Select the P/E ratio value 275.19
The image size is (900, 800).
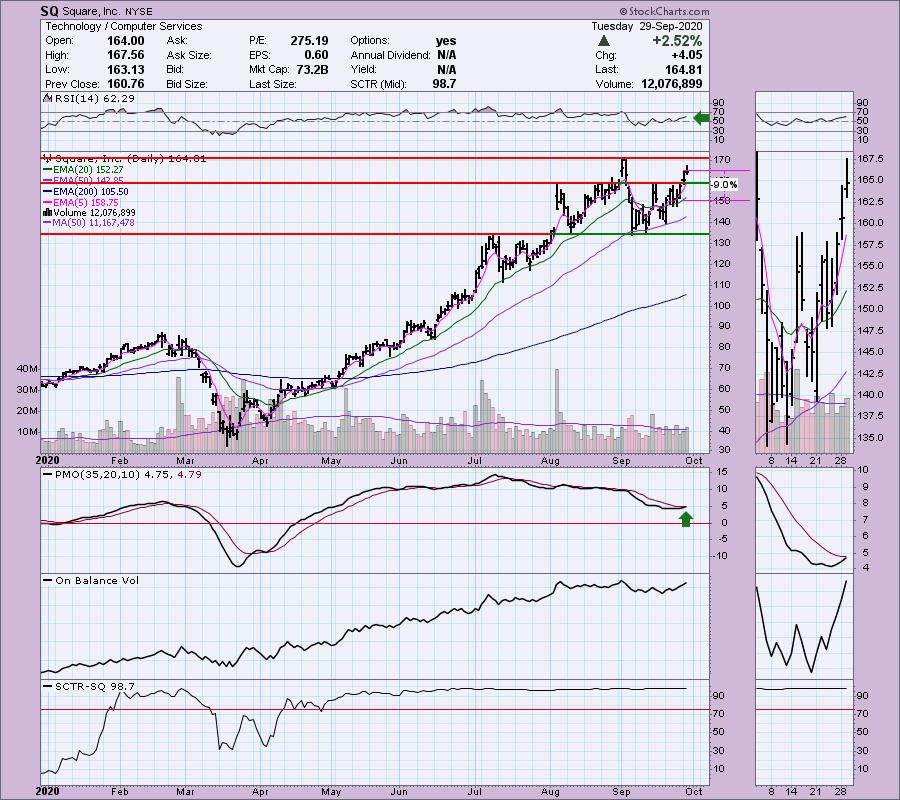[309, 41]
